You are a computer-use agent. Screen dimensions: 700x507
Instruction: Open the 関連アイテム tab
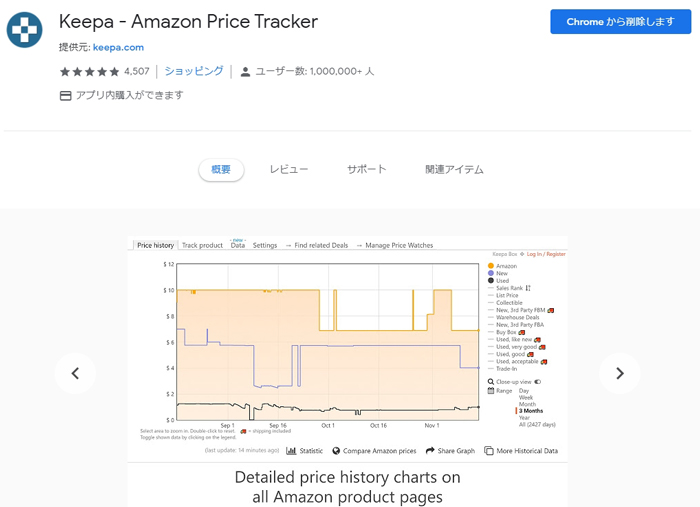pyautogui.click(x=454, y=170)
